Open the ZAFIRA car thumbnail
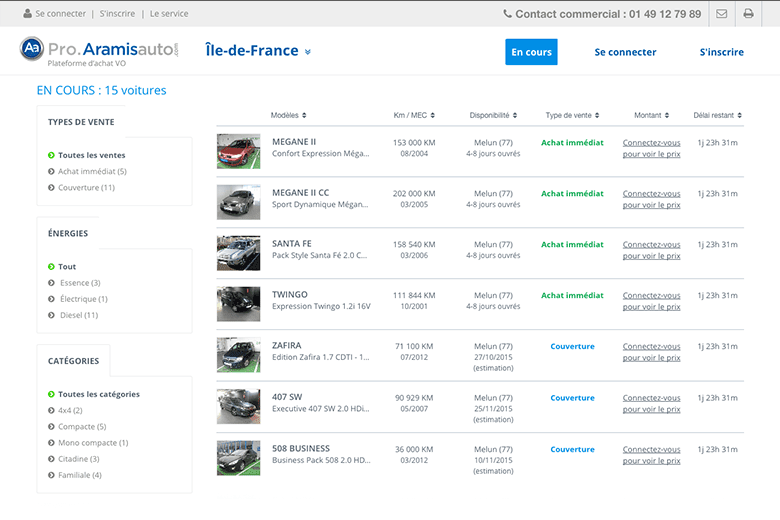This screenshot has height=520, width=780. (238, 355)
